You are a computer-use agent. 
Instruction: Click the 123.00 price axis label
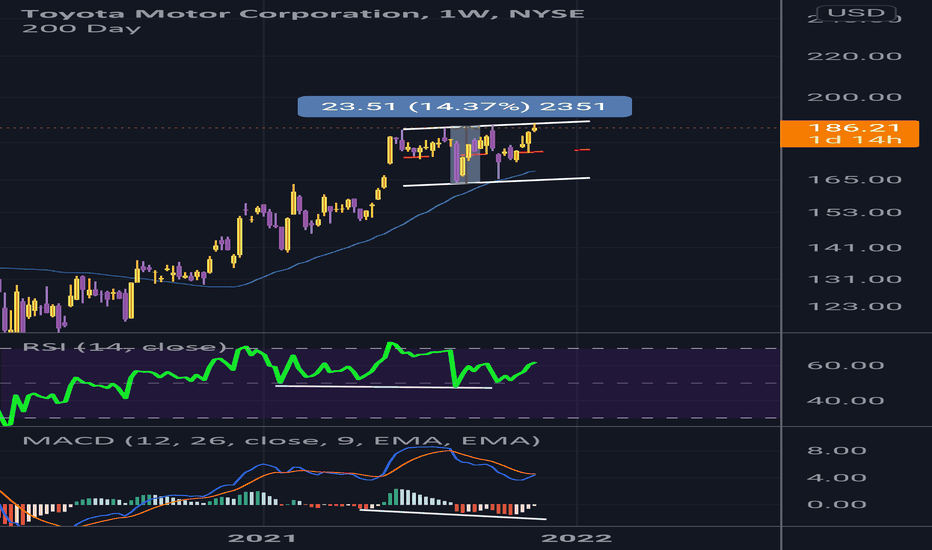854,306
